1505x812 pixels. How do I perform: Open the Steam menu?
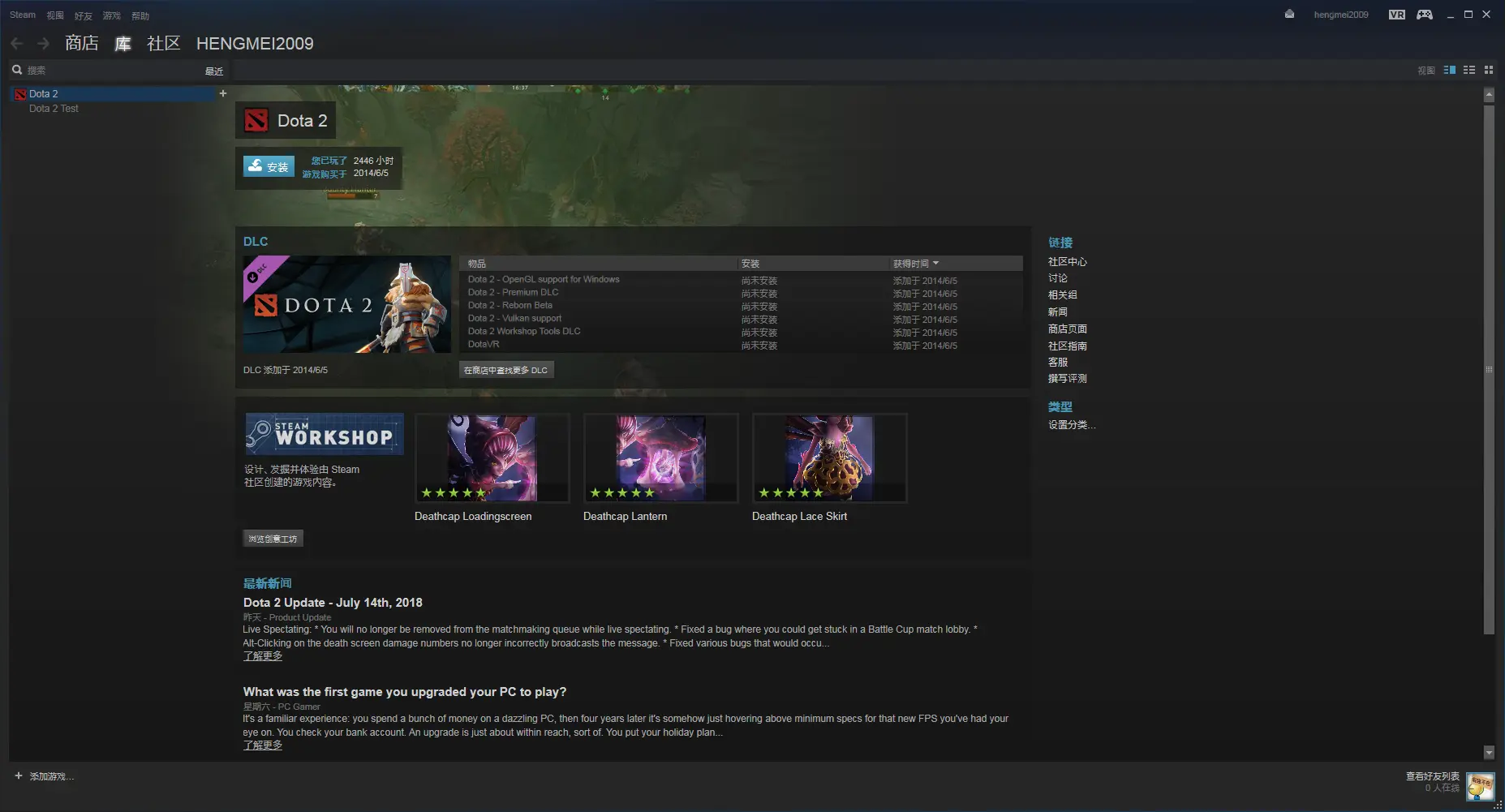pyautogui.click(x=23, y=15)
